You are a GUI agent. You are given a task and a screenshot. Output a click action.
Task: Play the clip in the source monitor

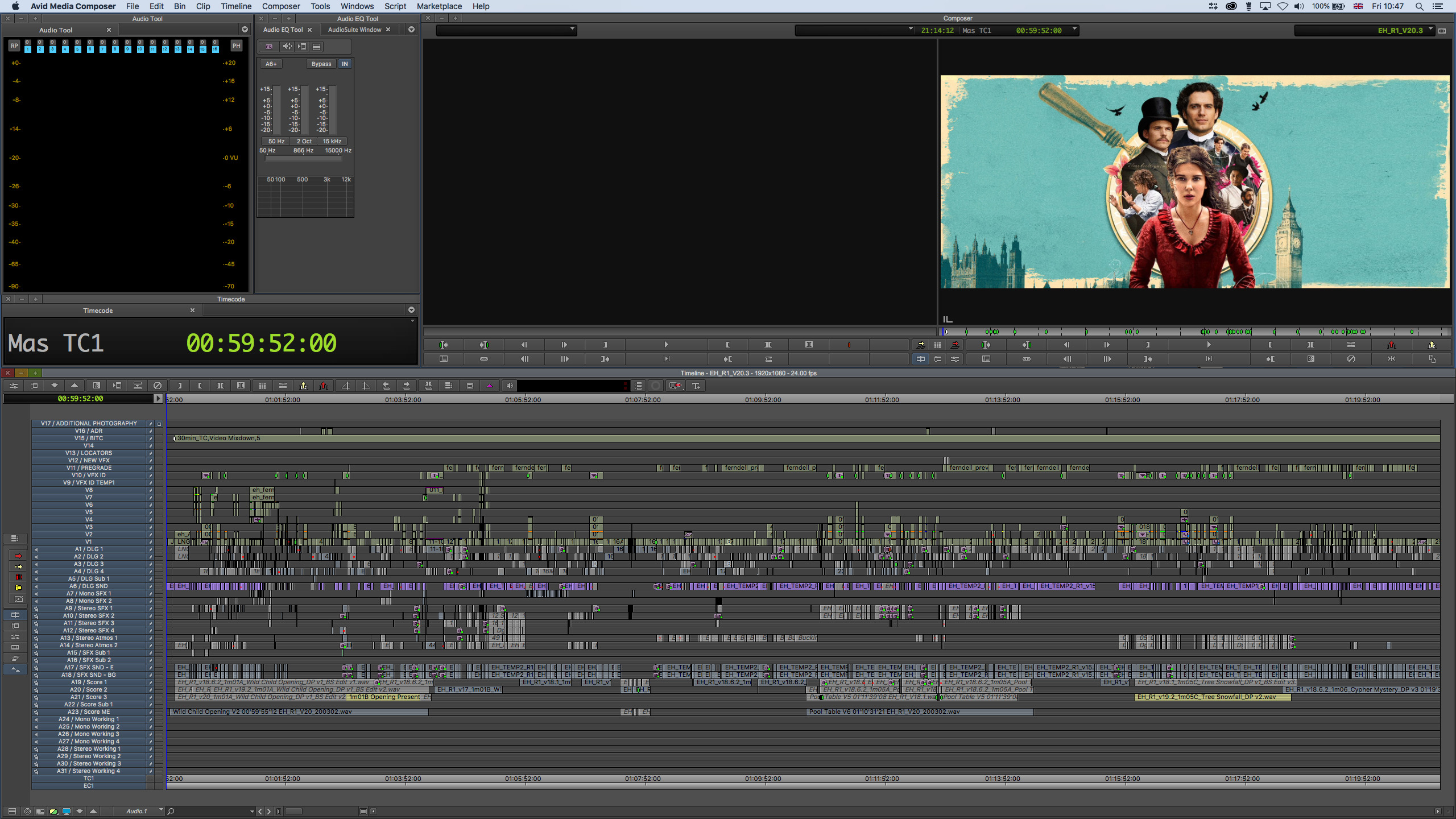click(x=666, y=345)
